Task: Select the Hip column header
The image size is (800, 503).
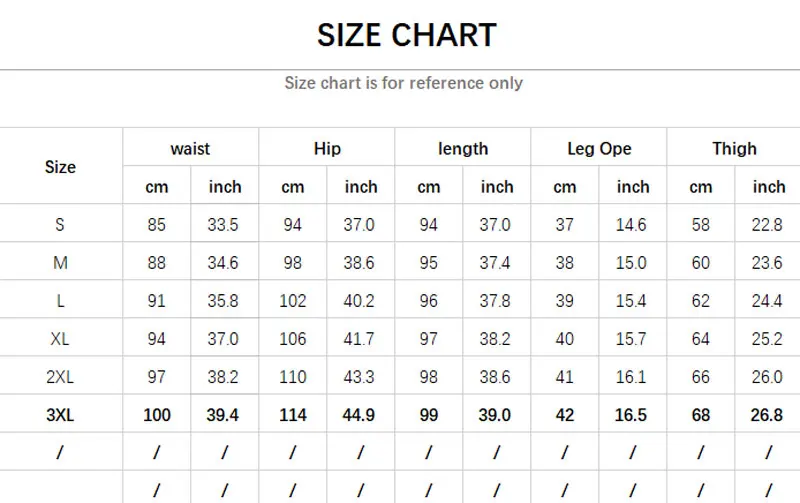Action: click(327, 149)
